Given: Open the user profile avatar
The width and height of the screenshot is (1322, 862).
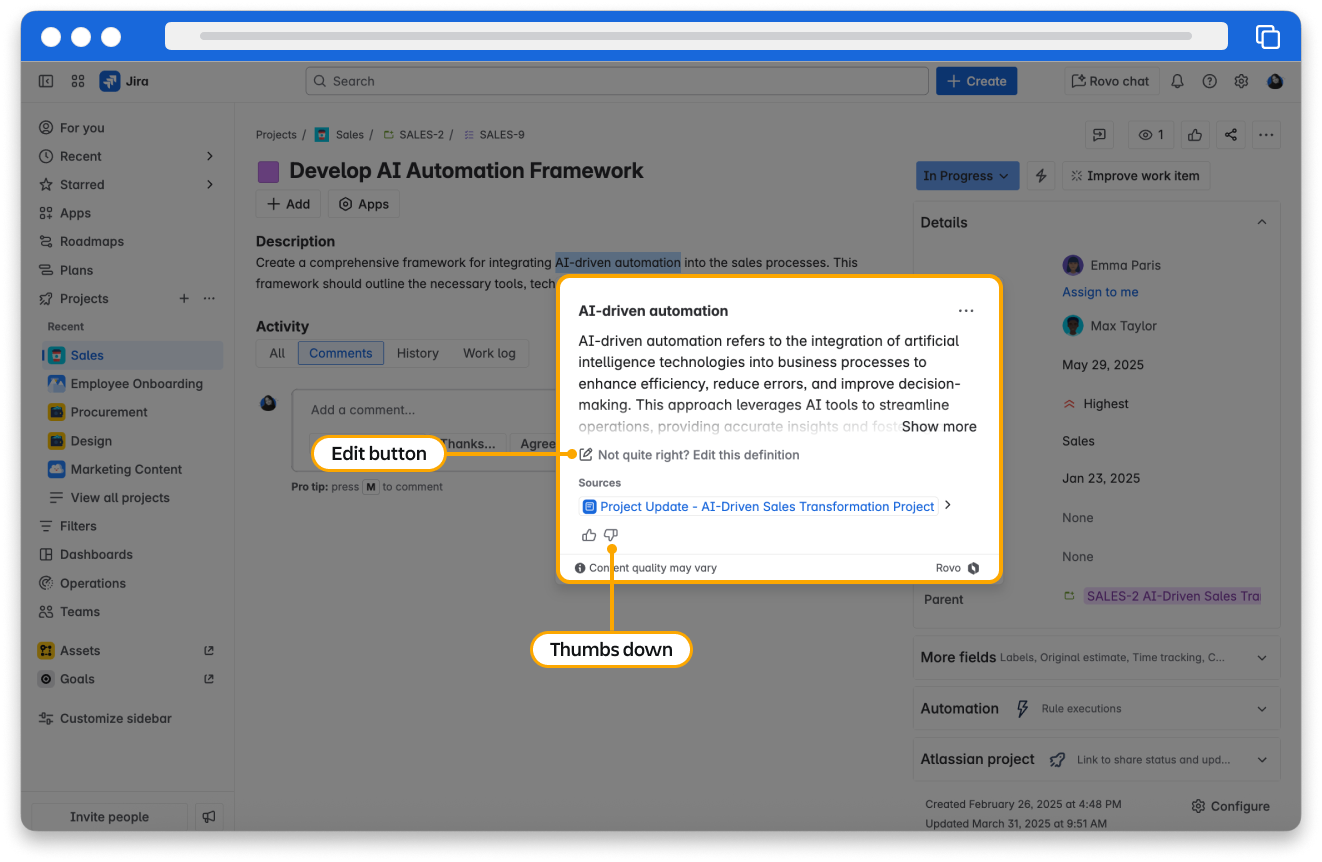Looking at the screenshot, I should point(1275,81).
